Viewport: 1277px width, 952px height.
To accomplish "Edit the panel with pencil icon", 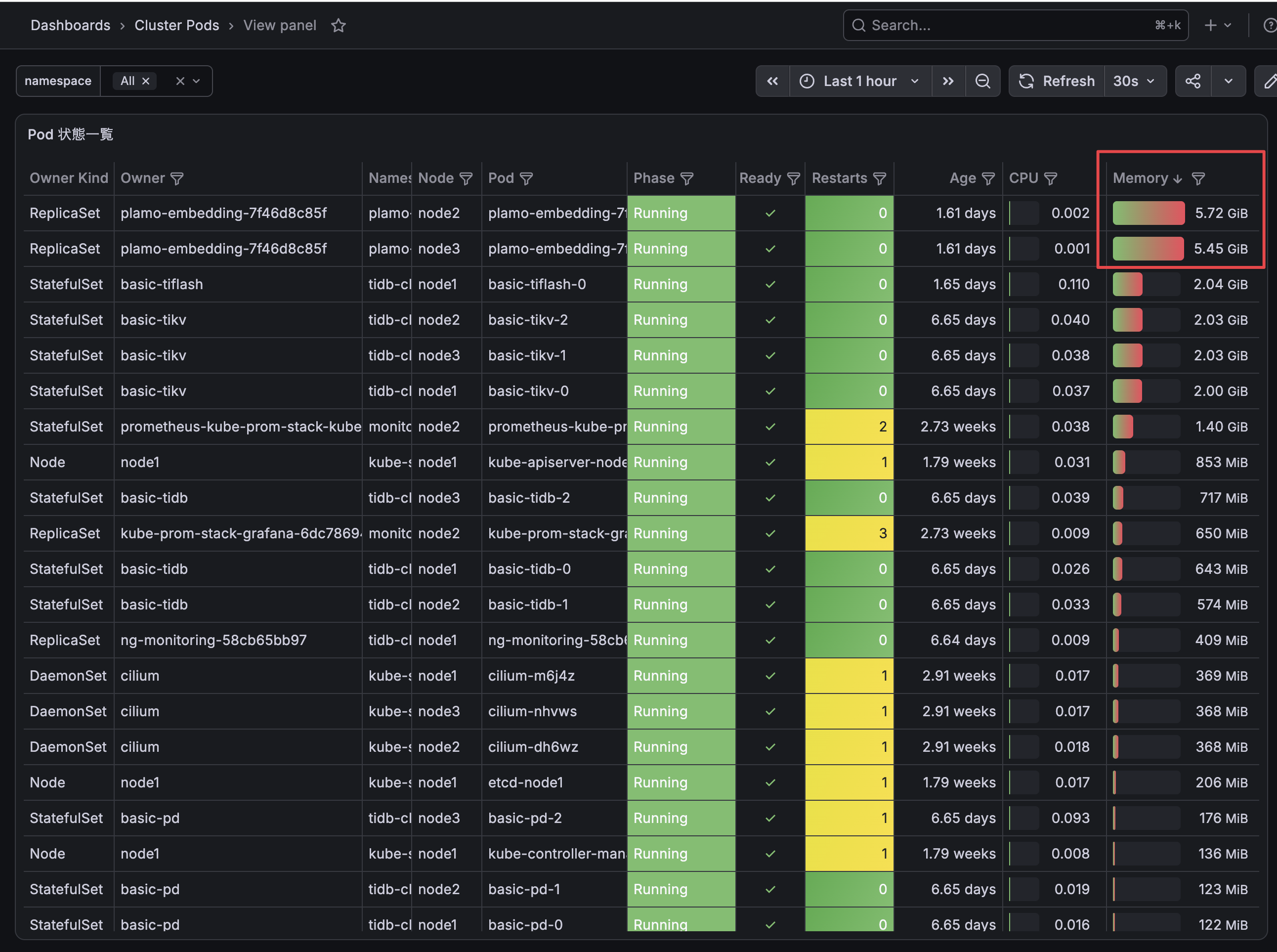I will 1269,81.
